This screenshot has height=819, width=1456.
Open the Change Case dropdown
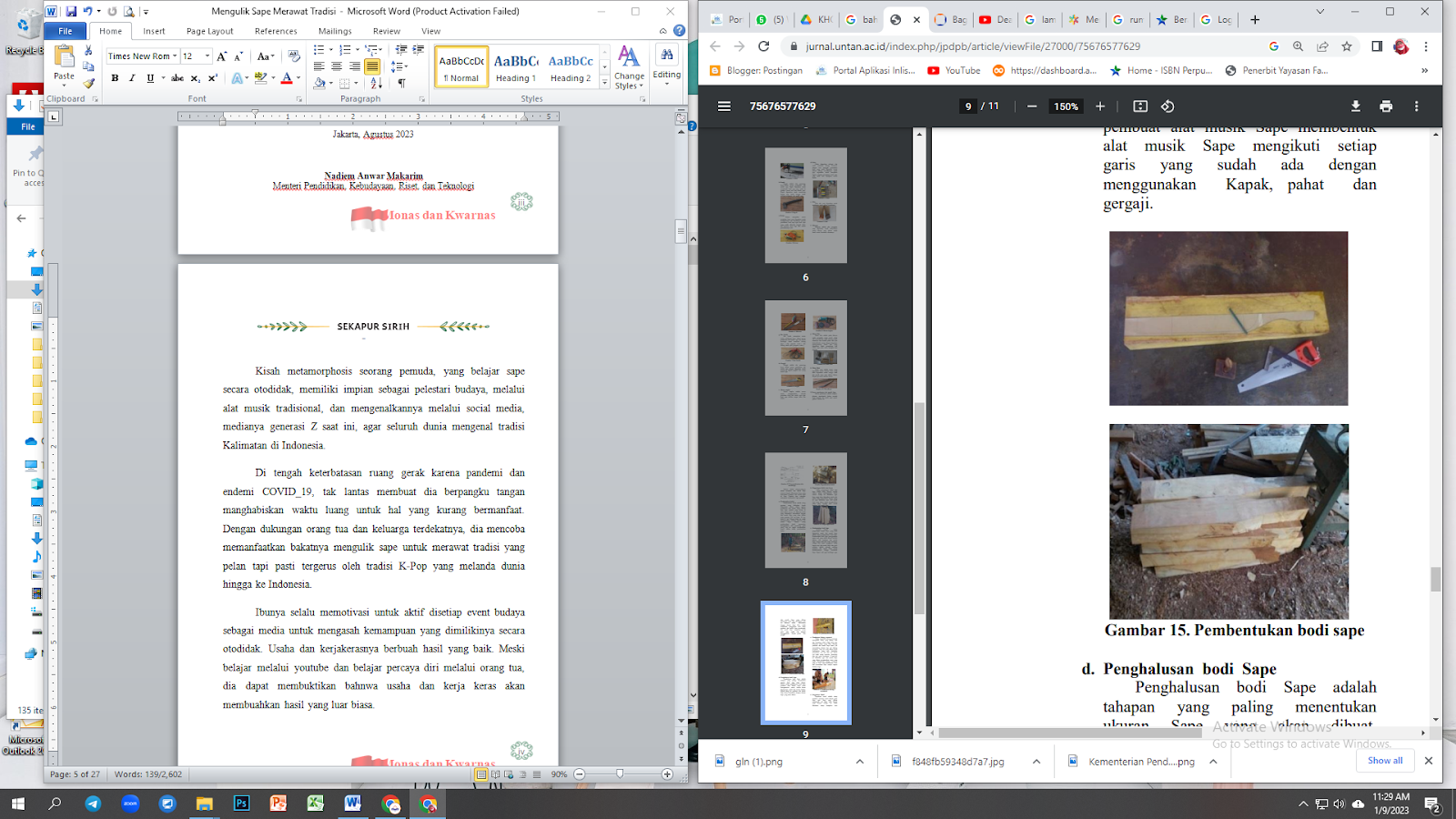click(266, 56)
